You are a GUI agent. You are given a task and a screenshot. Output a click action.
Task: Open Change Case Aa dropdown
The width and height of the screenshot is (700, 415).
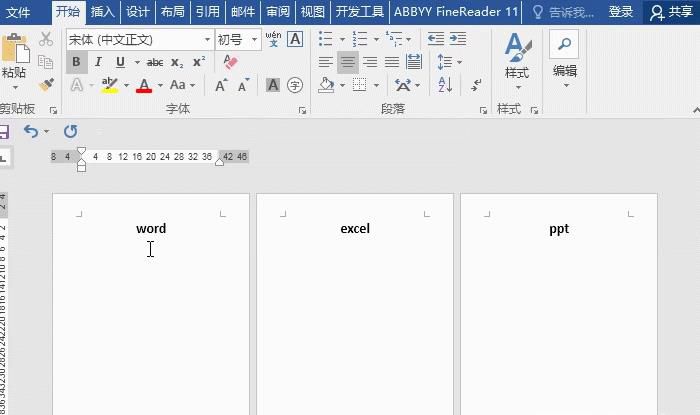pos(183,85)
